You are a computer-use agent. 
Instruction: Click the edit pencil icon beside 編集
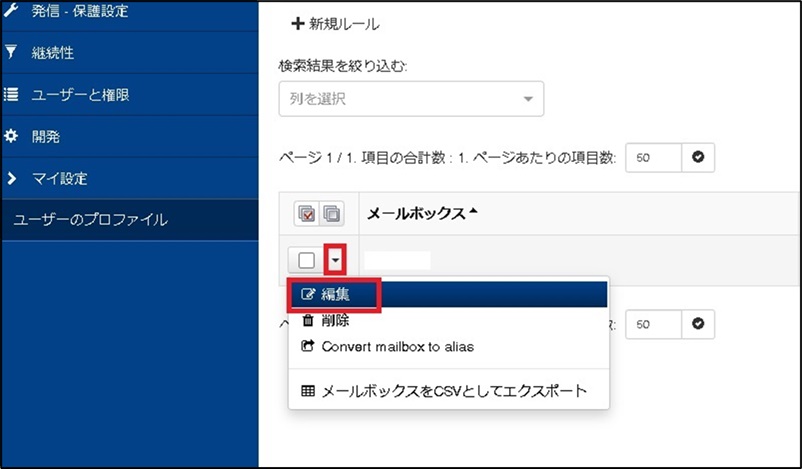[x=308, y=294]
